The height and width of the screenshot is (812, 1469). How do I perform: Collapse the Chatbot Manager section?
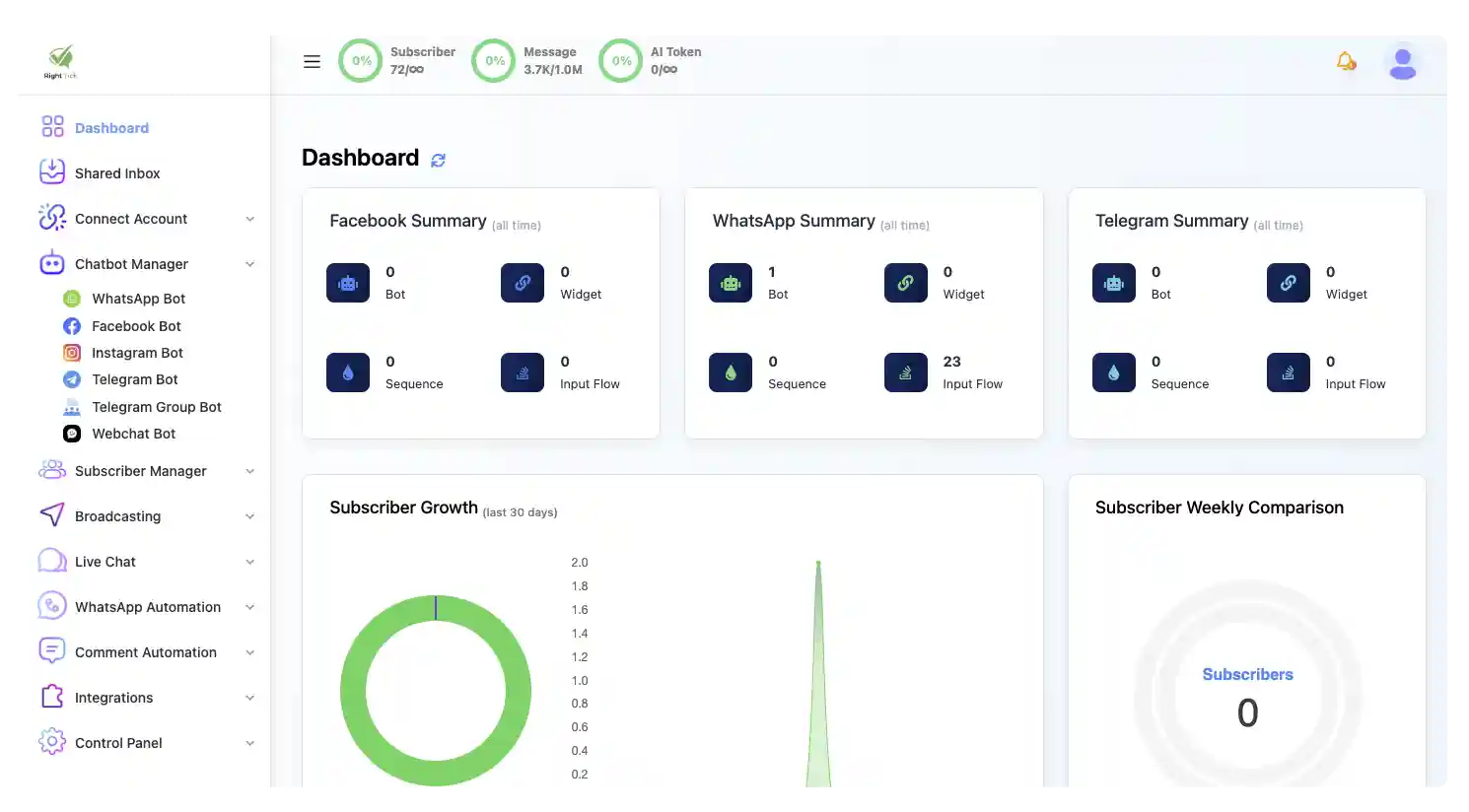coord(132,263)
